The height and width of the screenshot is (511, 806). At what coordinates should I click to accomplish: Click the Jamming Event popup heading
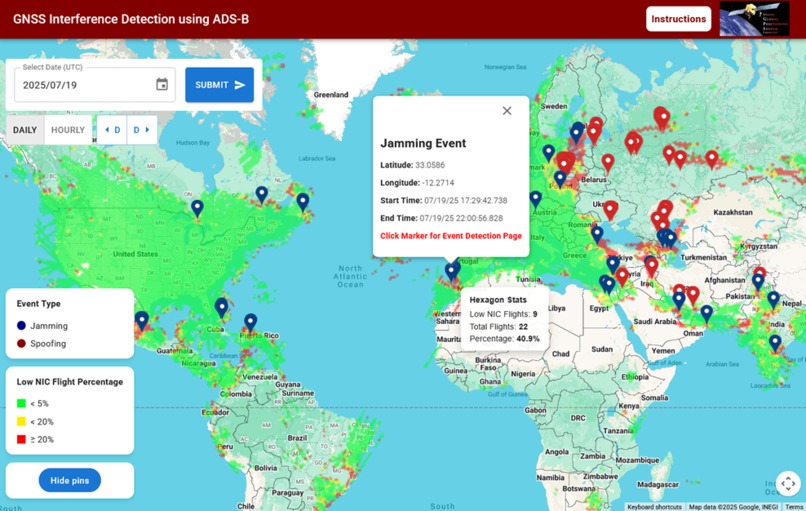(x=423, y=143)
